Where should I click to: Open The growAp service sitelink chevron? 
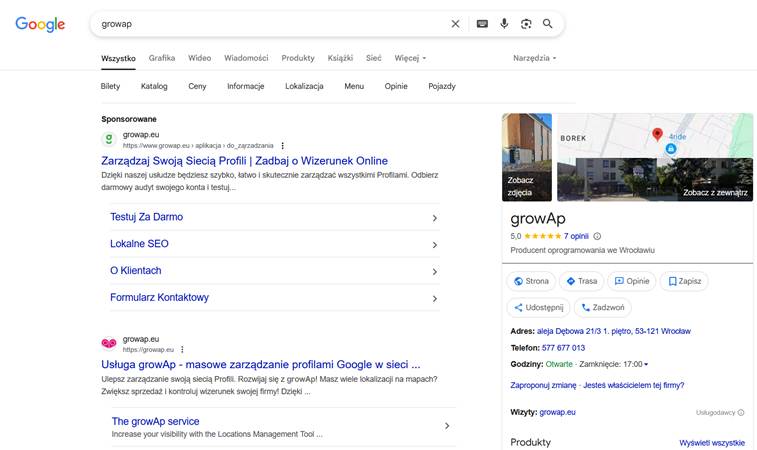tap(447, 426)
